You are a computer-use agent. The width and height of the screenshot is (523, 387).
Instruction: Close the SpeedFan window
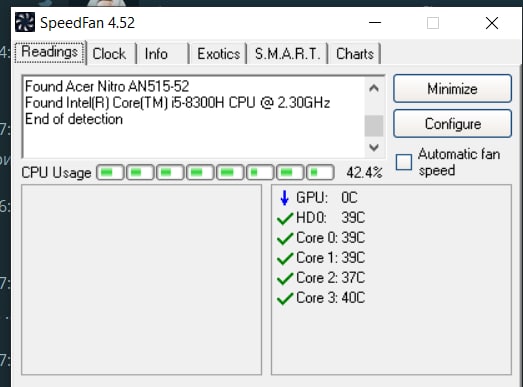coord(492,23)
